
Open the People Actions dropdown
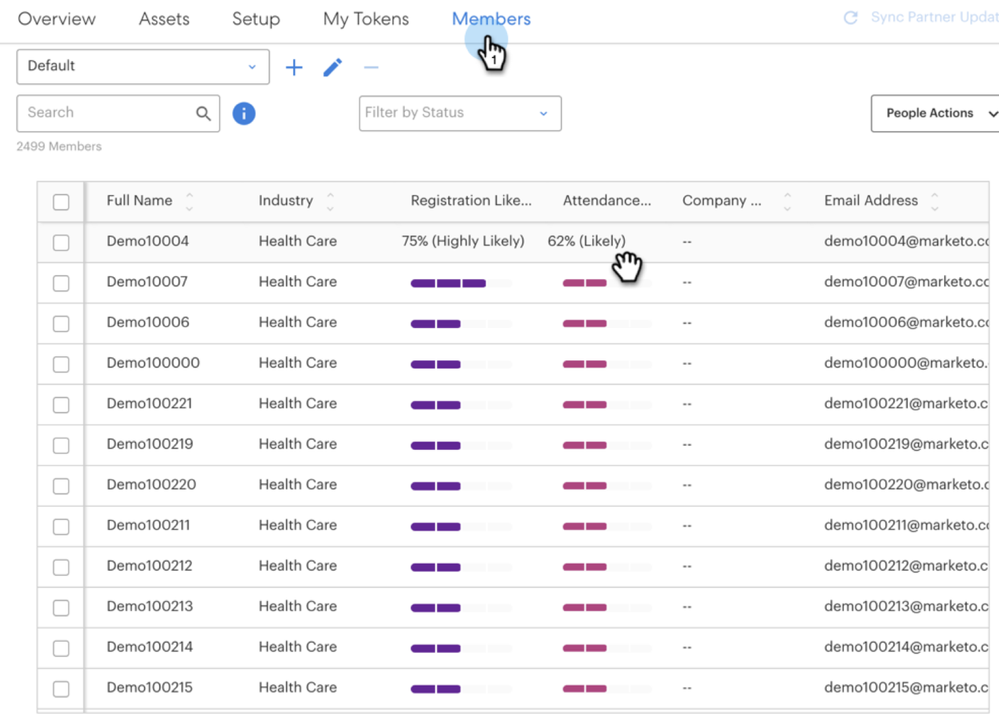(936, 113)
